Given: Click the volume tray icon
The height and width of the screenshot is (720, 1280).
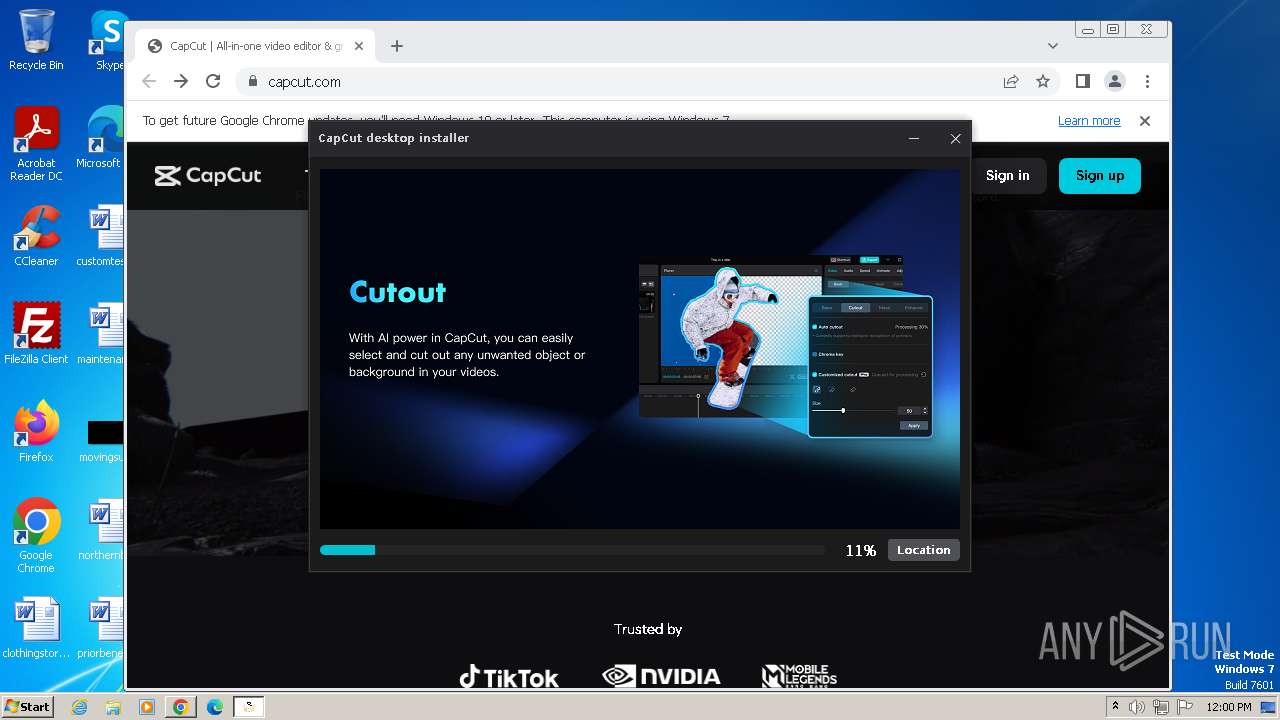Looking at the screenshot, I should tap(1138, 707).
